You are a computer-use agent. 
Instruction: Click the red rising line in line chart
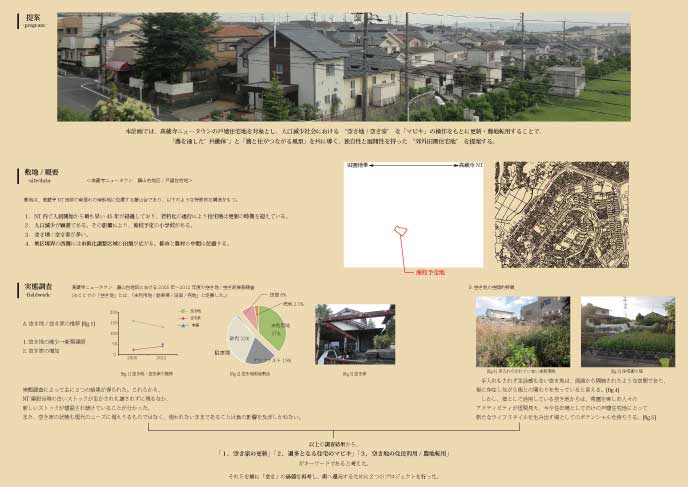pos(148,347)
